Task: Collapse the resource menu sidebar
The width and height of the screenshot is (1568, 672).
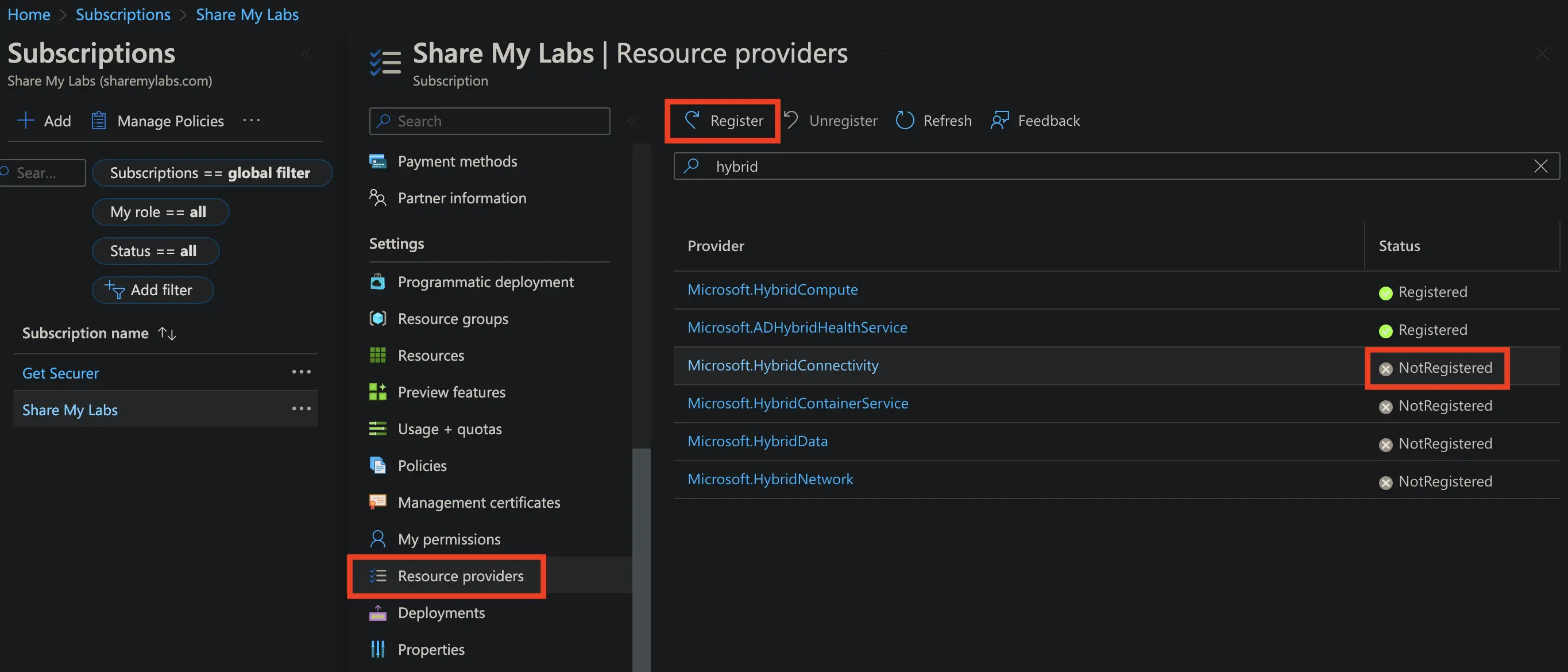Action: 632,121
